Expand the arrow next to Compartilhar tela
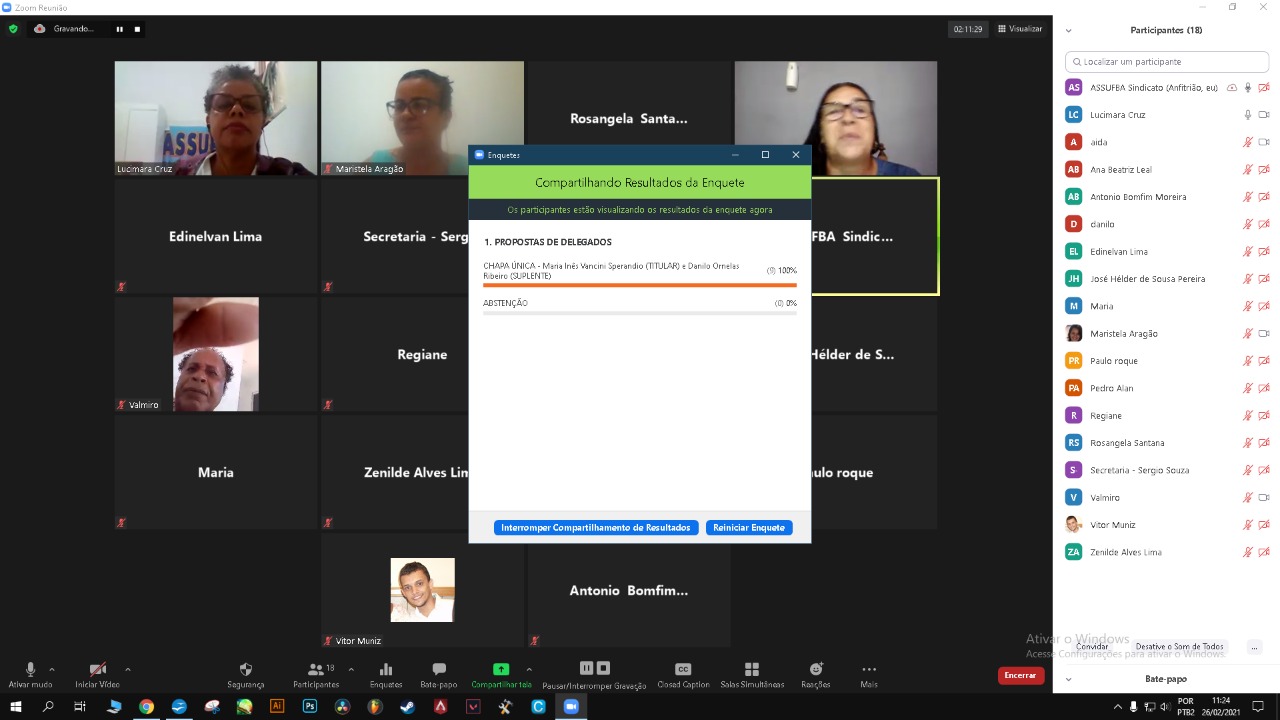Screen dimensions: 1280x720 coord(529,669)
